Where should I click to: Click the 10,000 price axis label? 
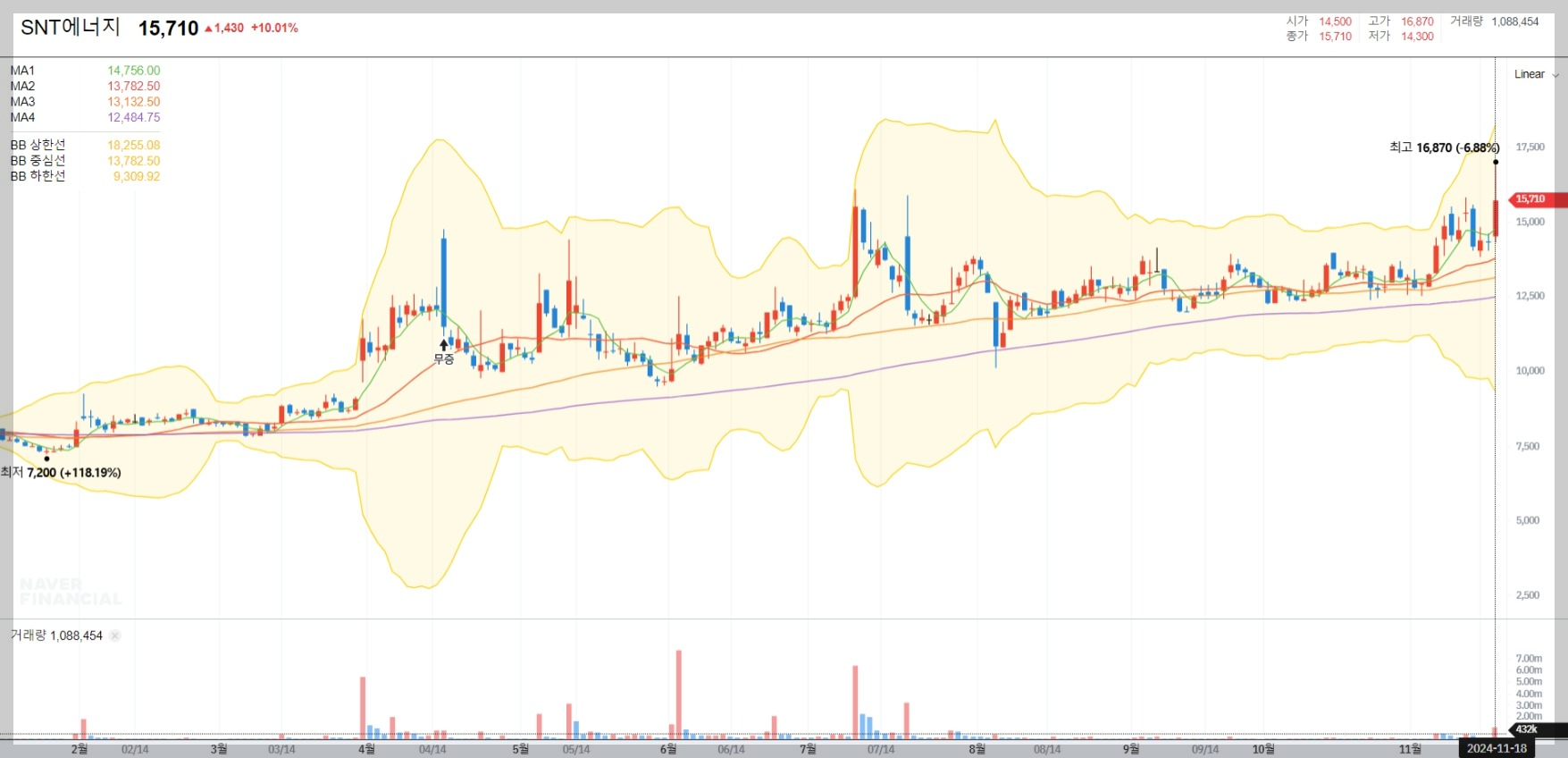coord(1530,371)
